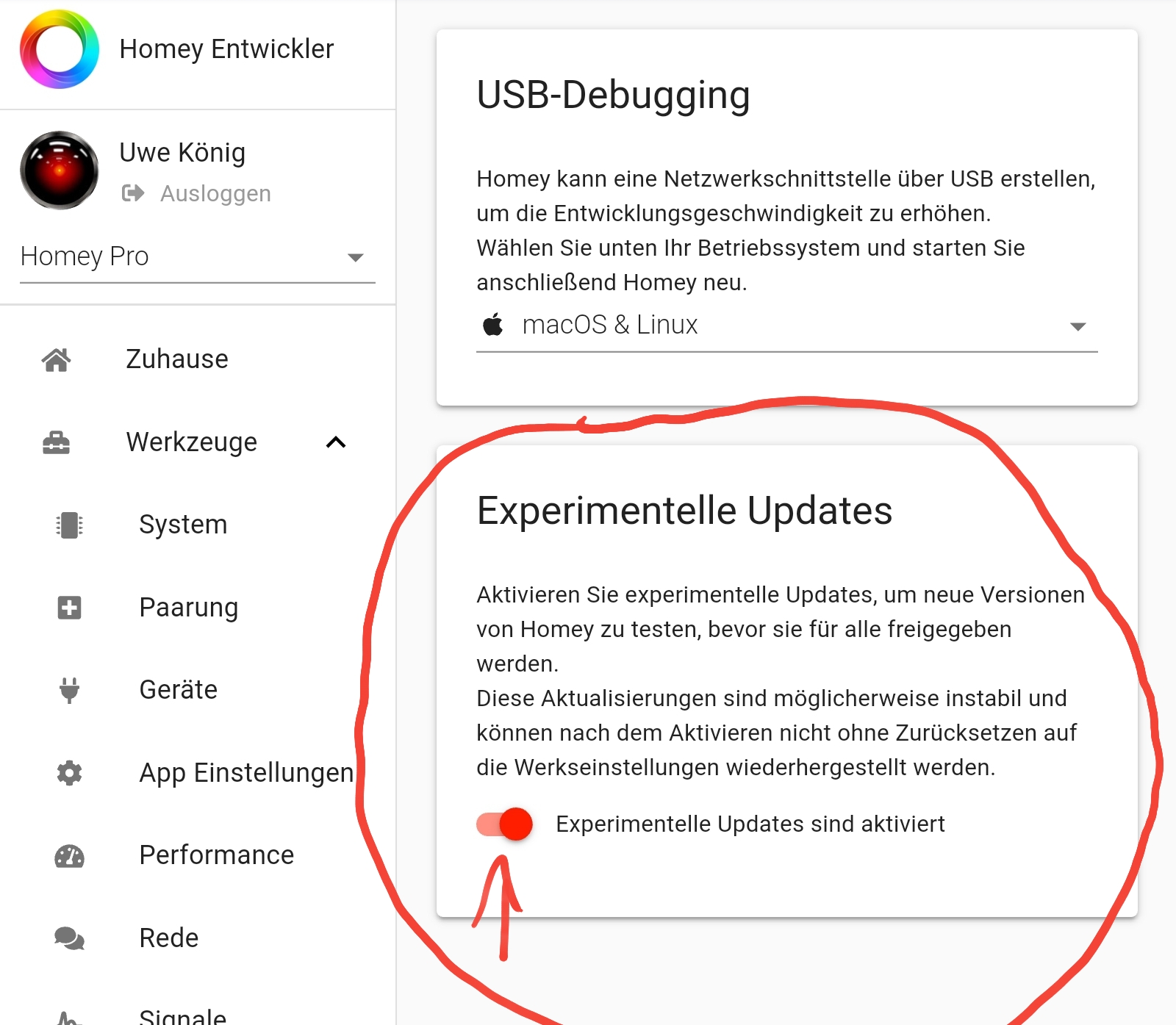Viewport: 1176px width, 1025px height.
Task: Click the Homey rainbow ring logo
Action: [x=60, y=49]
